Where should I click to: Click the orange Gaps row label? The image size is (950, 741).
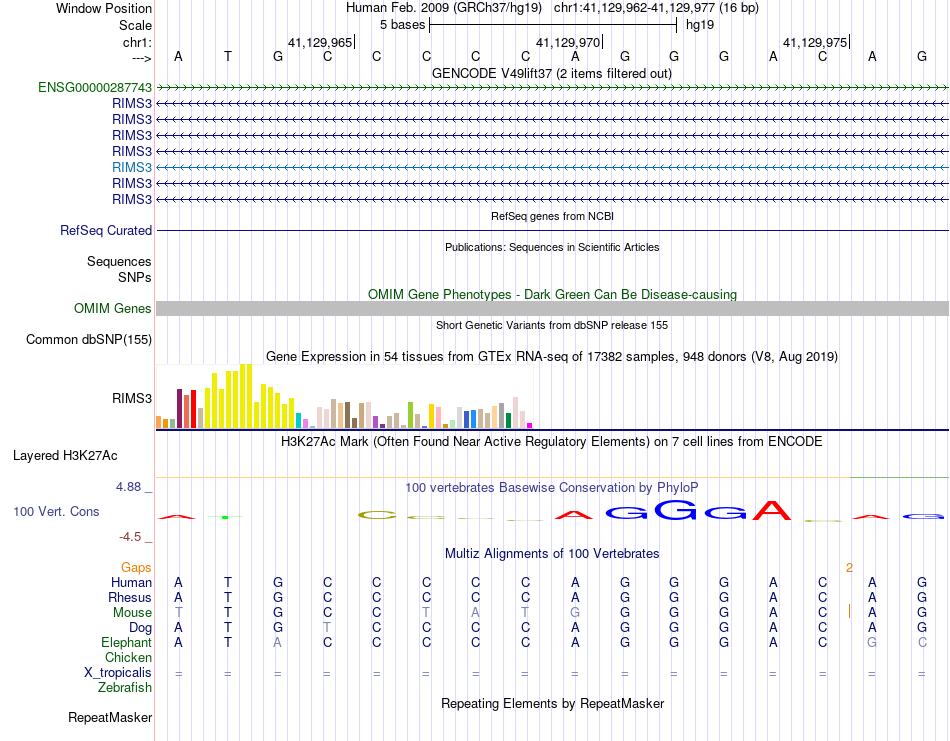(136, 567)
